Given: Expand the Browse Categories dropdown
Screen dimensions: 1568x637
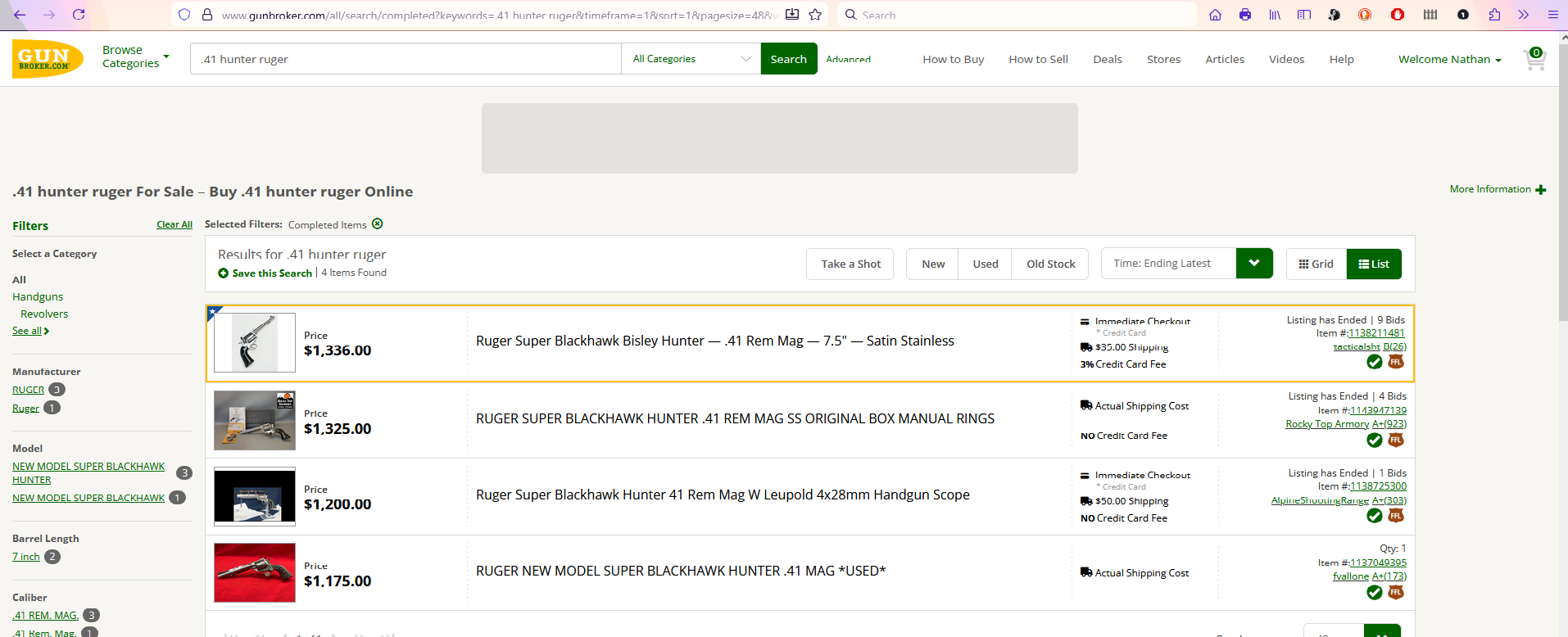Looking at the screenshot, I should pyautogui.click(x=136, y=56).
